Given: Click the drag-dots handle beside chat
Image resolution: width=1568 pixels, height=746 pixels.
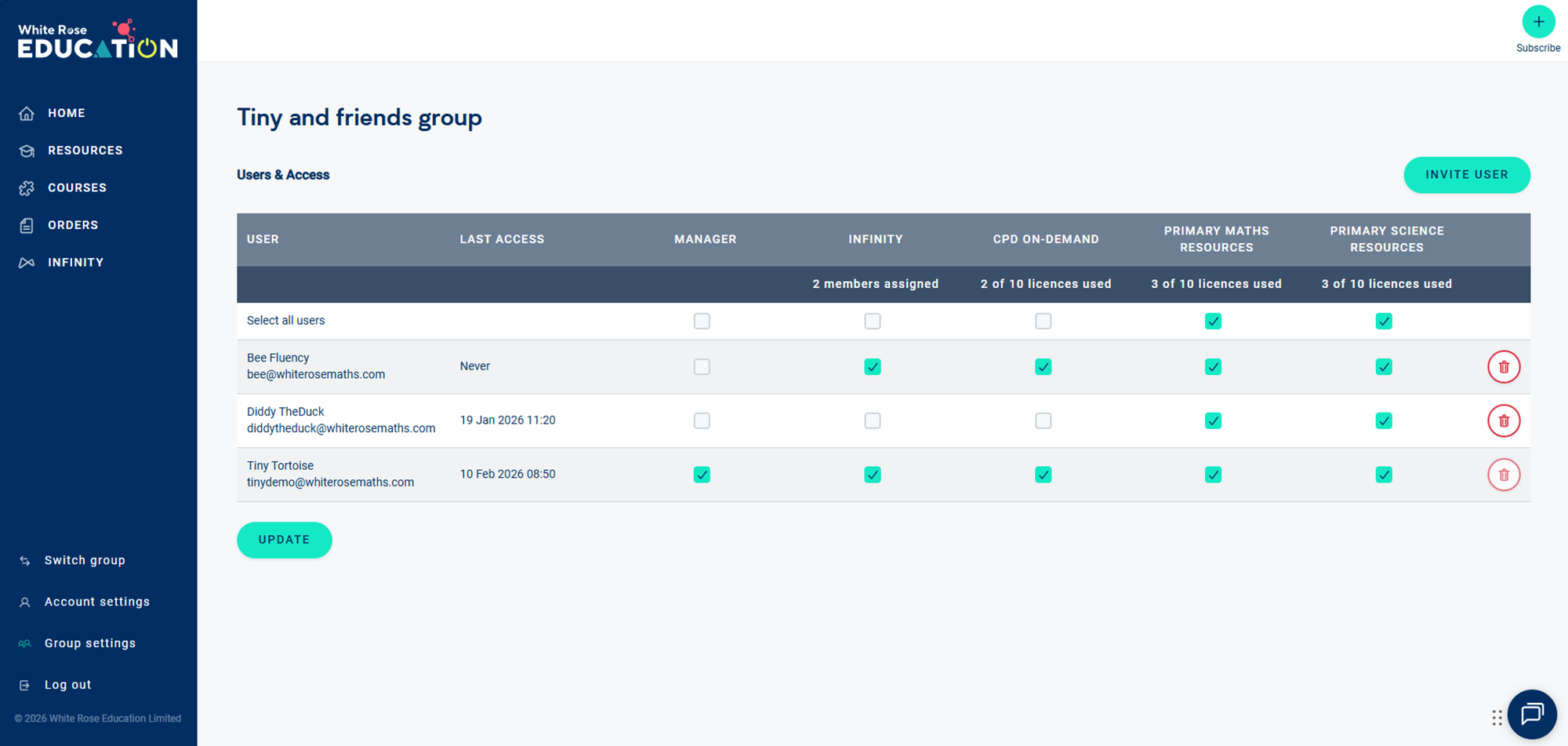Looking at the screenshot, I should (x=1497, y=717).
